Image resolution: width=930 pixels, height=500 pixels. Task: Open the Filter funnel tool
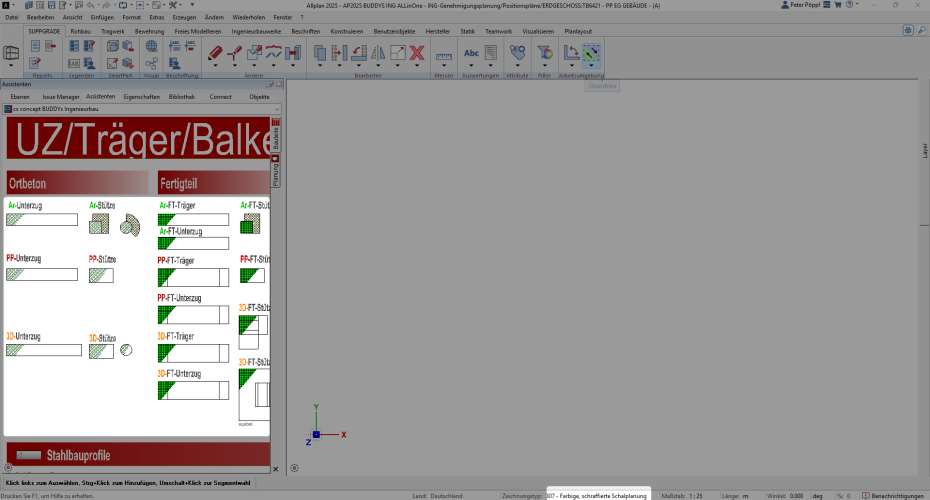[x=545, y=53]
